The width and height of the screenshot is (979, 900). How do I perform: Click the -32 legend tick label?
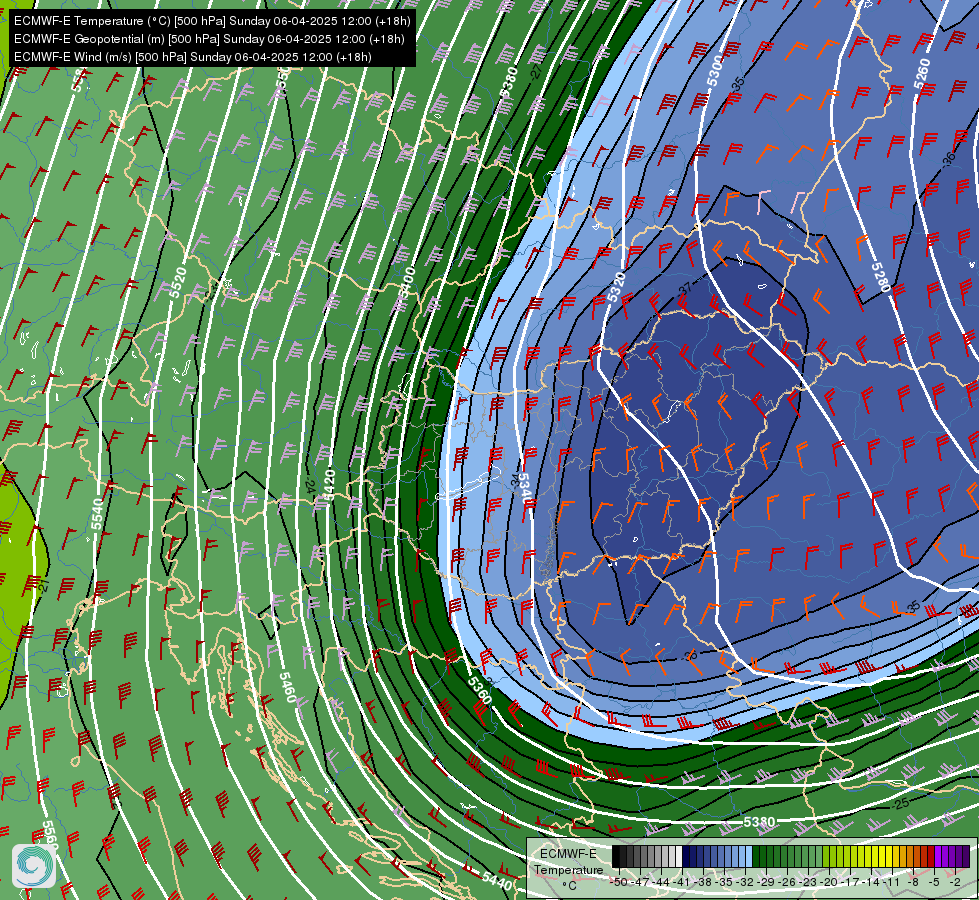pyautogui.click(x=746, y=882)
